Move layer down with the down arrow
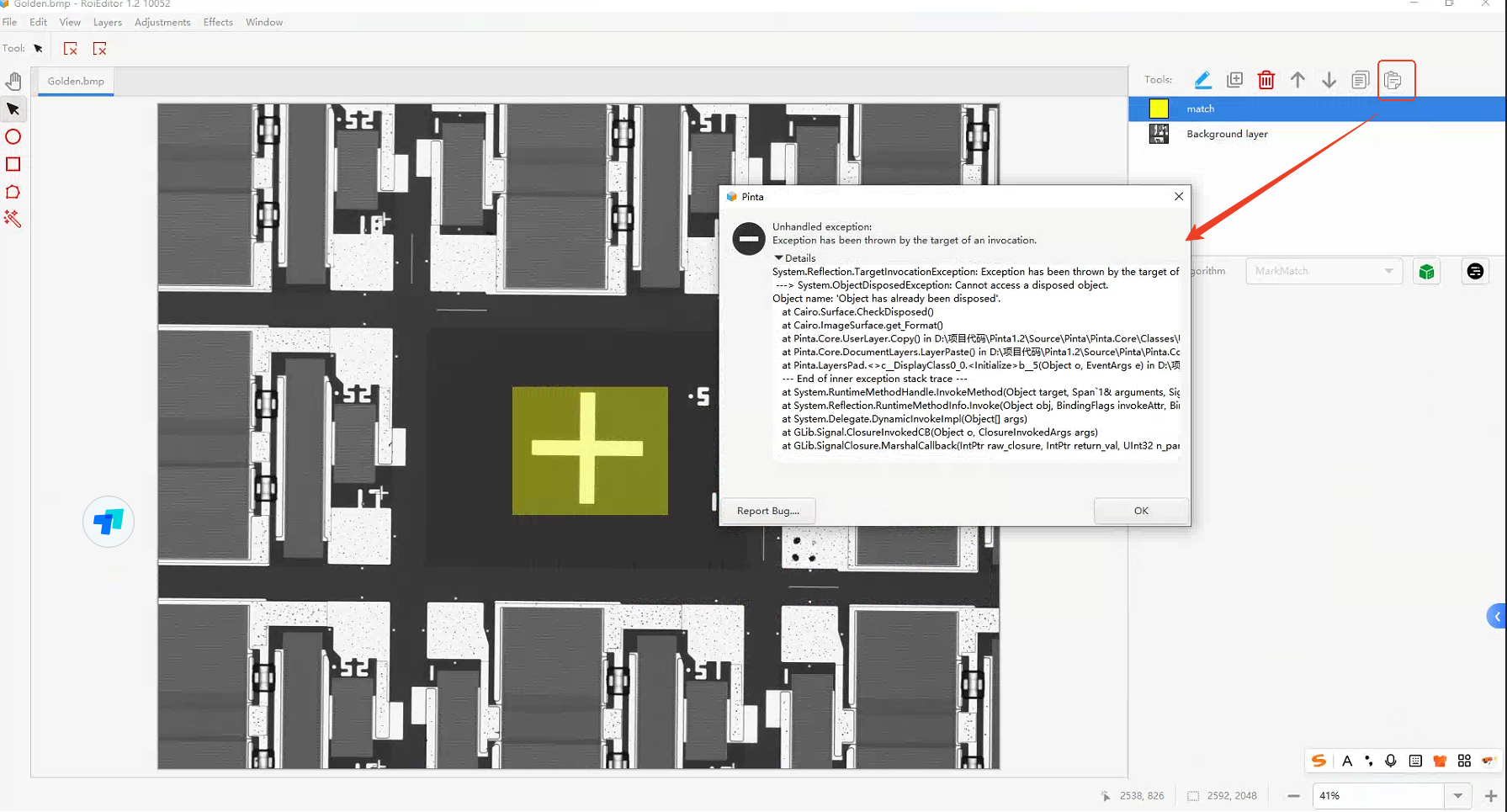Viewport: 1507px width, 812px height. click(x=1329, y=80)
